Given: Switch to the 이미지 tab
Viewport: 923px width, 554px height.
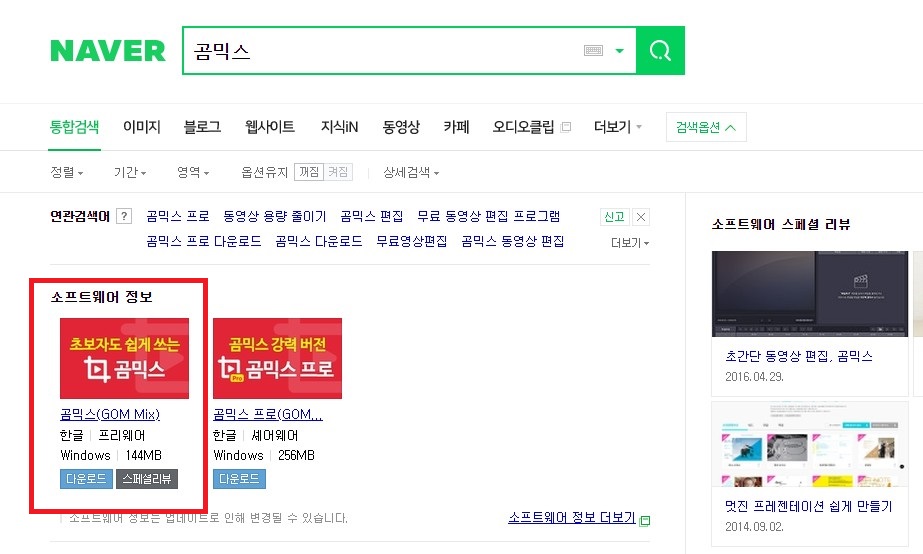Looking at the screenshot, I should 141,127.
